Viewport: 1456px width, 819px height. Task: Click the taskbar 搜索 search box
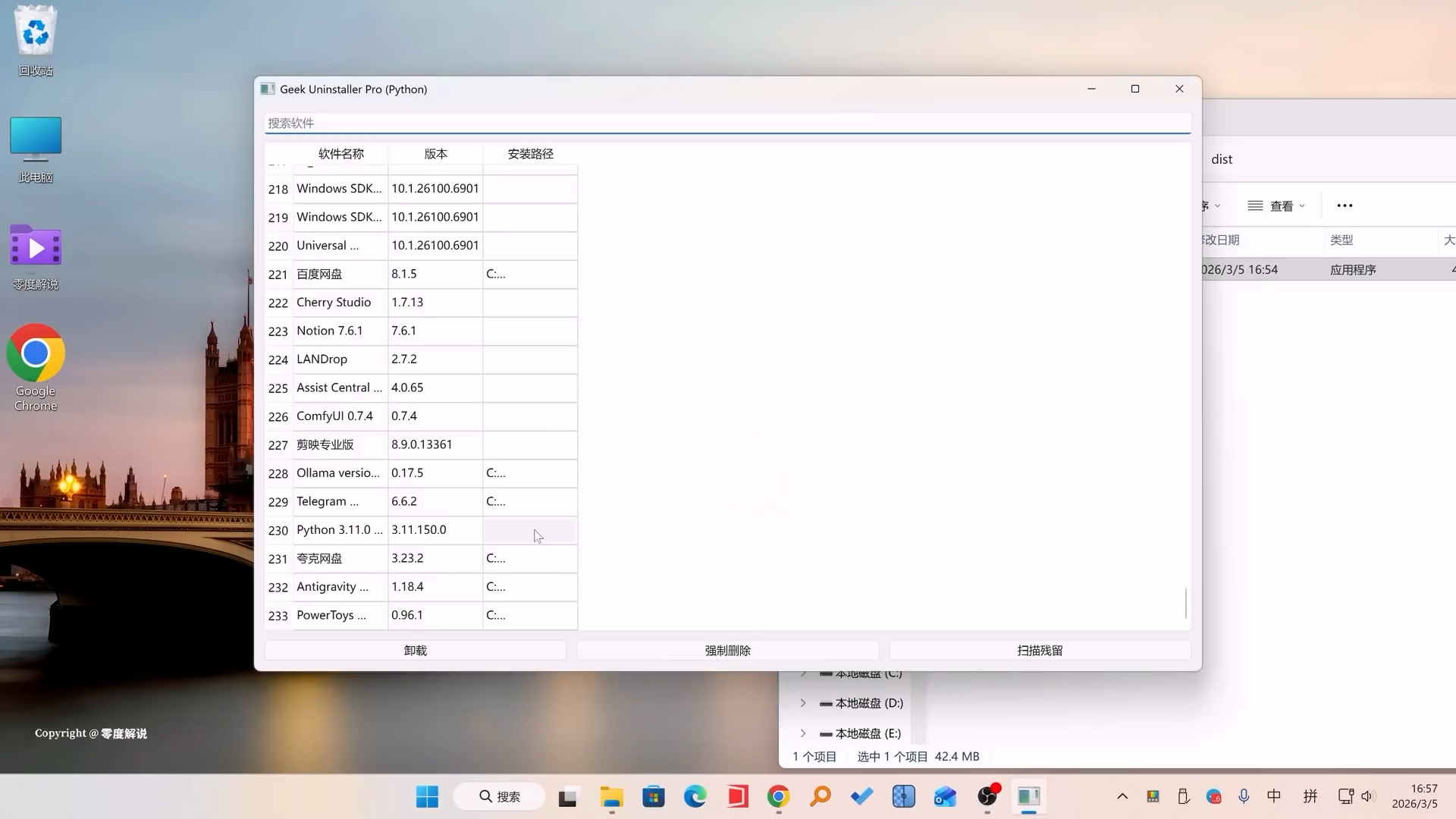[x=500, y=797]
